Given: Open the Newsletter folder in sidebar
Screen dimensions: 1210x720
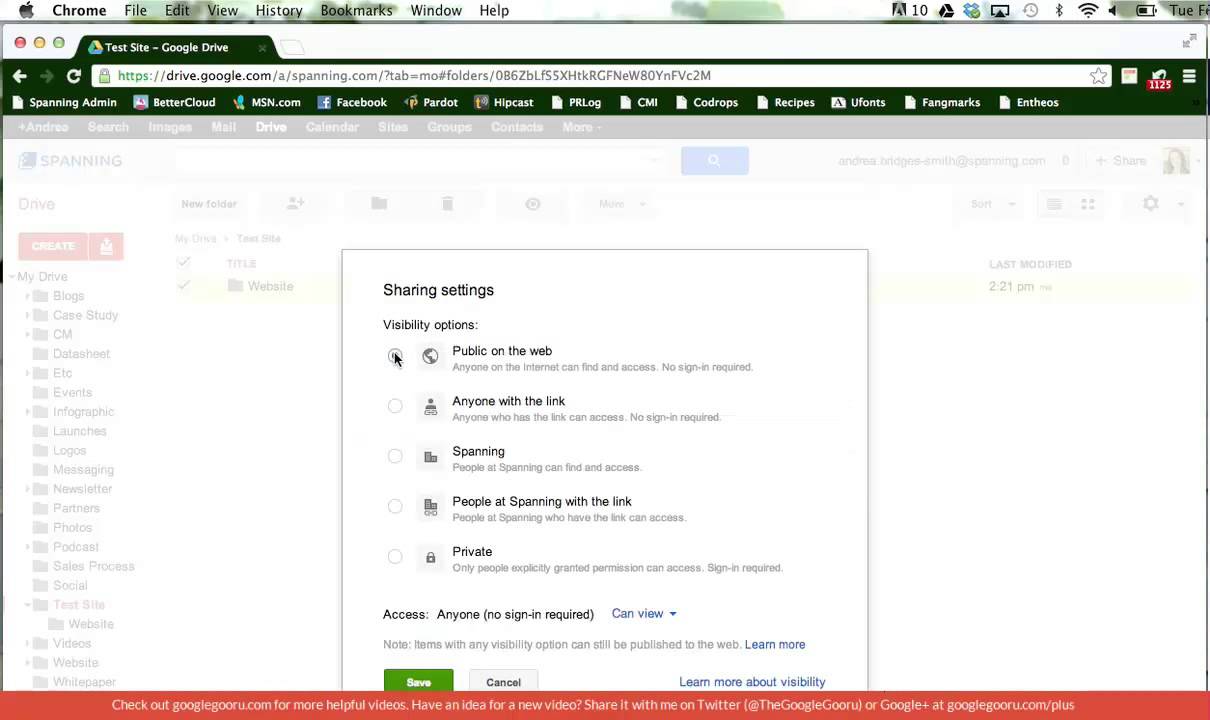Looking at the screenshot, I should click(82, 489).
